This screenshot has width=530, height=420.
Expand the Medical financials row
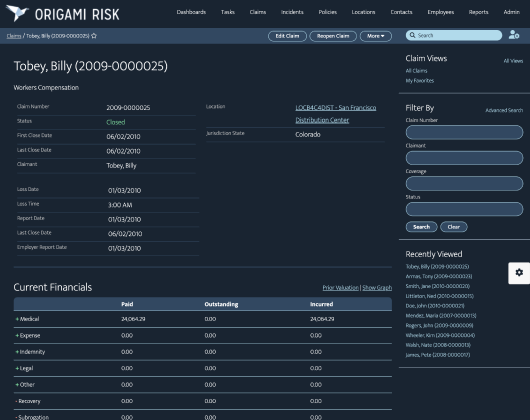(x=17, y=319)
